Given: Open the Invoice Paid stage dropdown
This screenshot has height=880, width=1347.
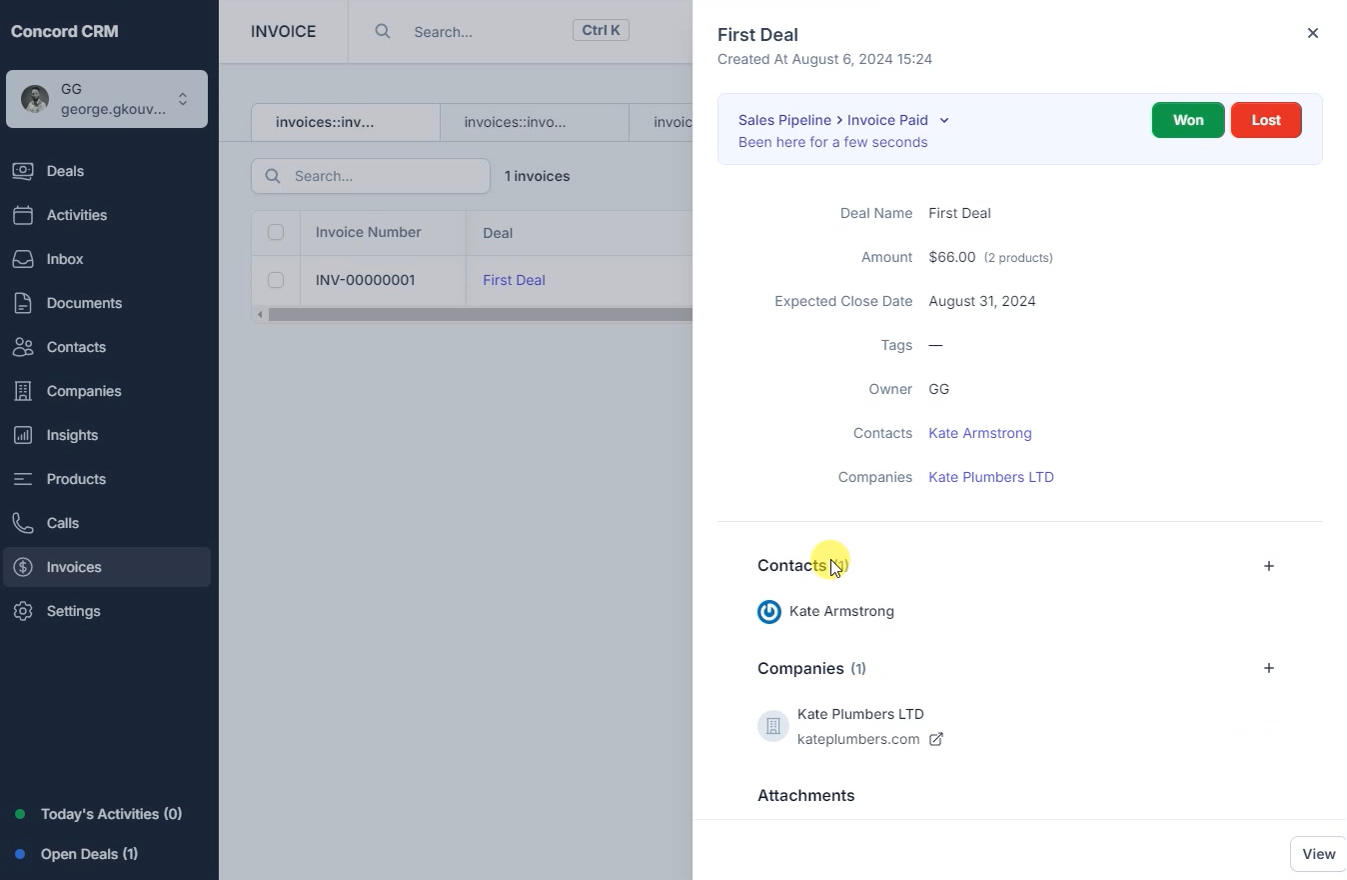Looking at the screenshot, I should [x=944, y=120].
